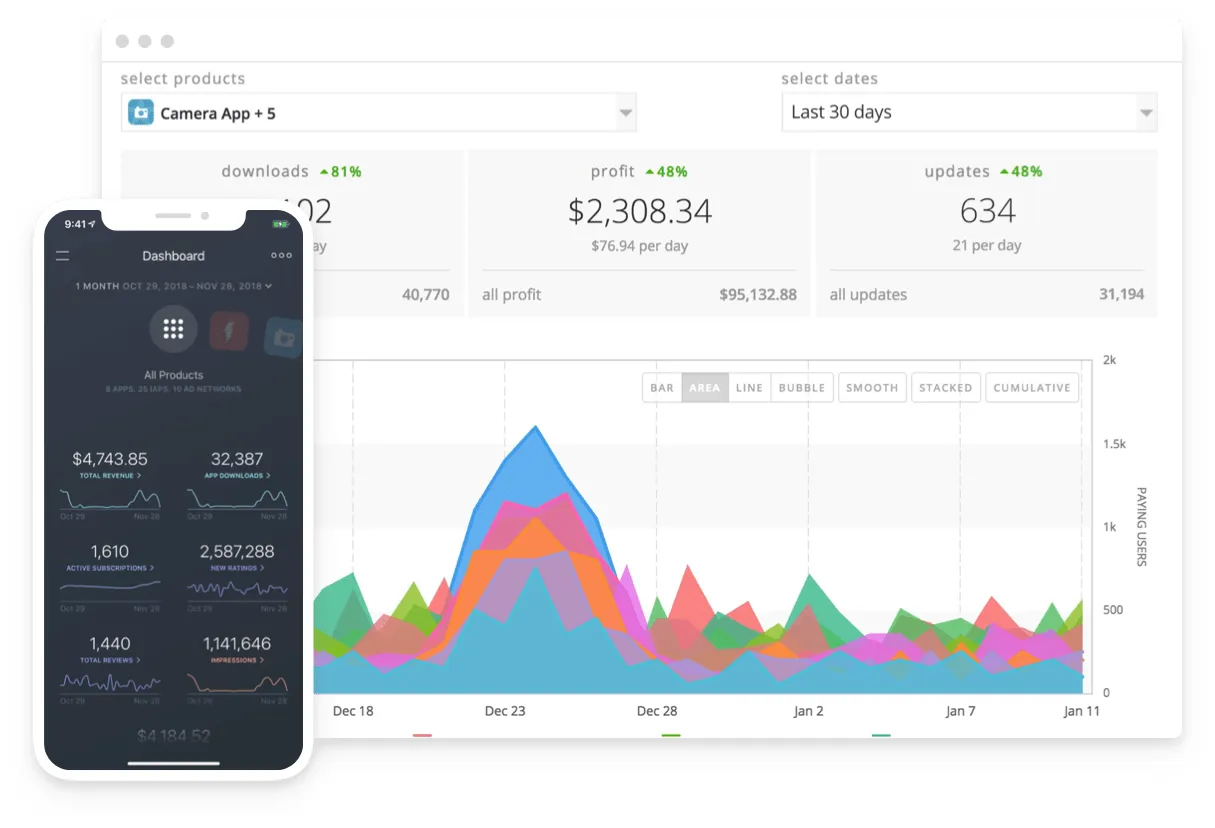
Task: Click the red legend swatch below chart
Action: coord(422,735)
